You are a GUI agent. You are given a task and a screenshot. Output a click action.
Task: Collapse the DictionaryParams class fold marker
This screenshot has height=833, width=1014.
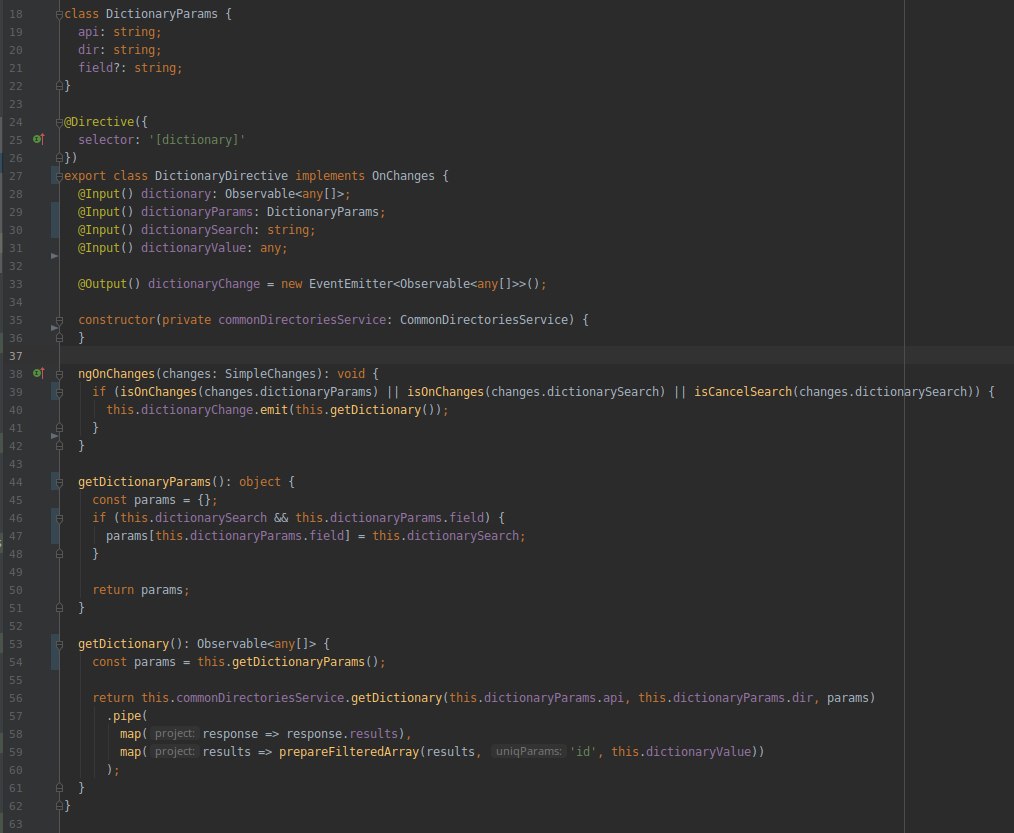59,14
